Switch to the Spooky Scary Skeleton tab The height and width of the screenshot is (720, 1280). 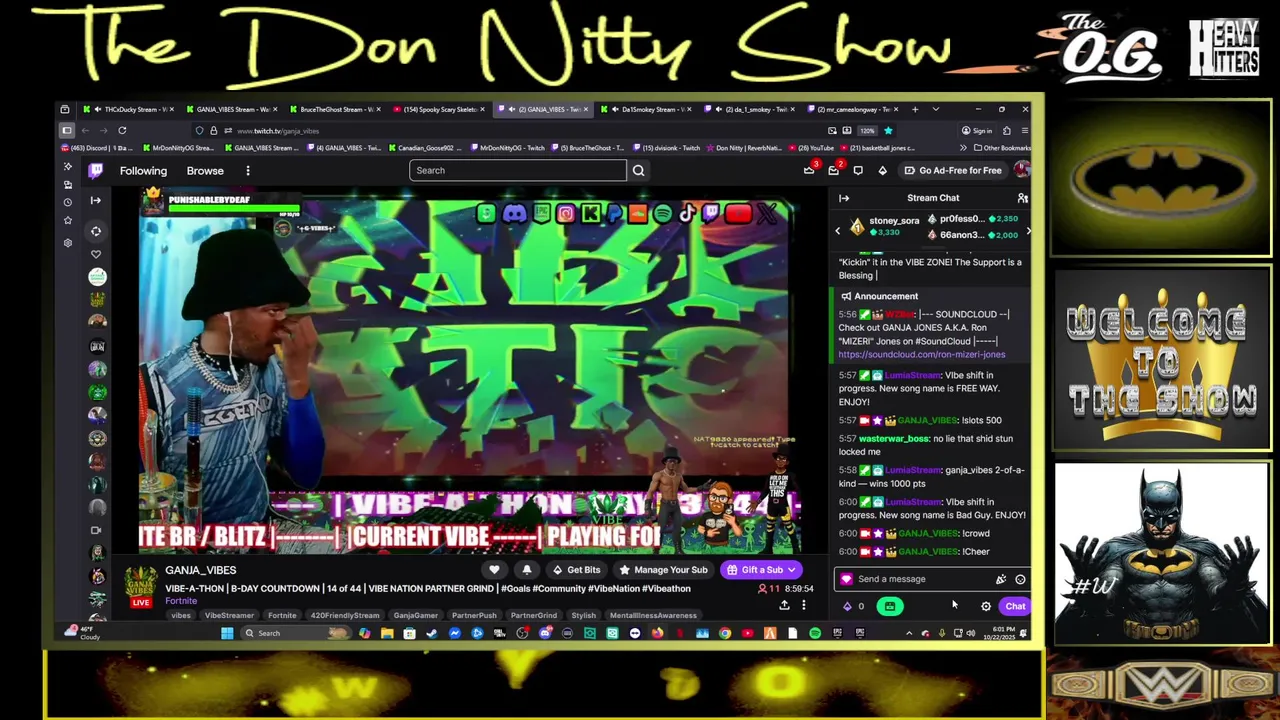click(x=438, y=109)
